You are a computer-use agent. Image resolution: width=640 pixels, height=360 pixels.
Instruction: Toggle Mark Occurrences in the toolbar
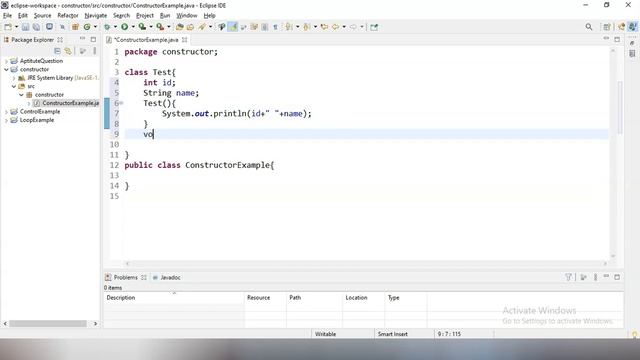click(233, 27)
